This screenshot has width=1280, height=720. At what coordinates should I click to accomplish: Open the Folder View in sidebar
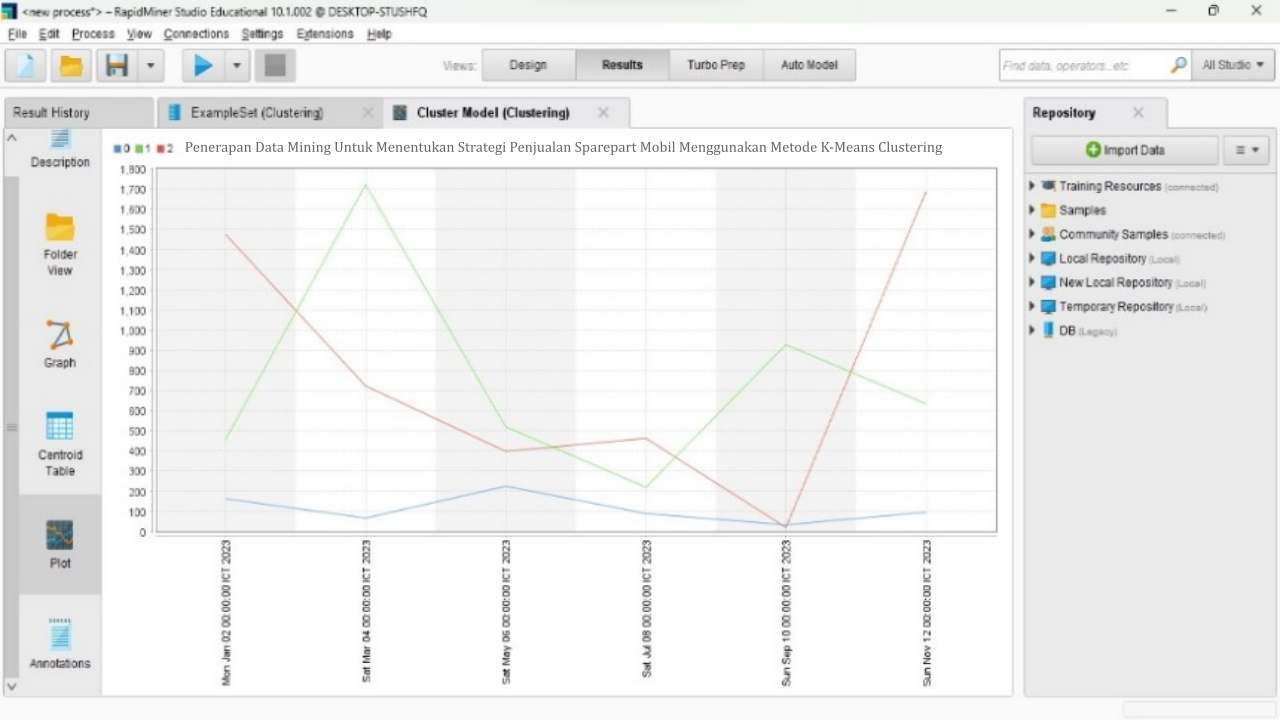click(x=59, y=244)
